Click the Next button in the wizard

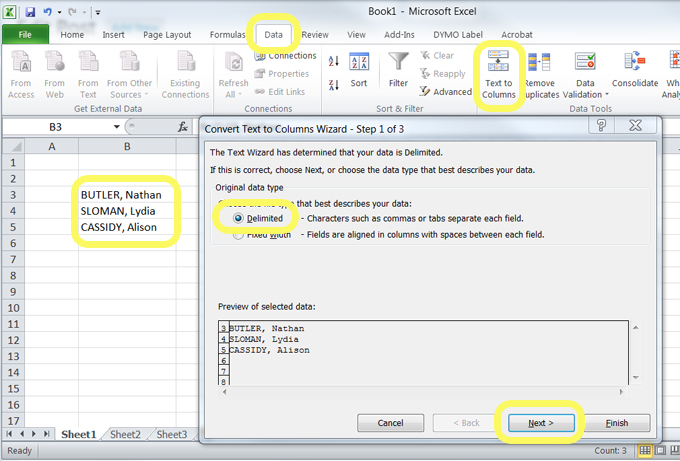coord(540,423)
